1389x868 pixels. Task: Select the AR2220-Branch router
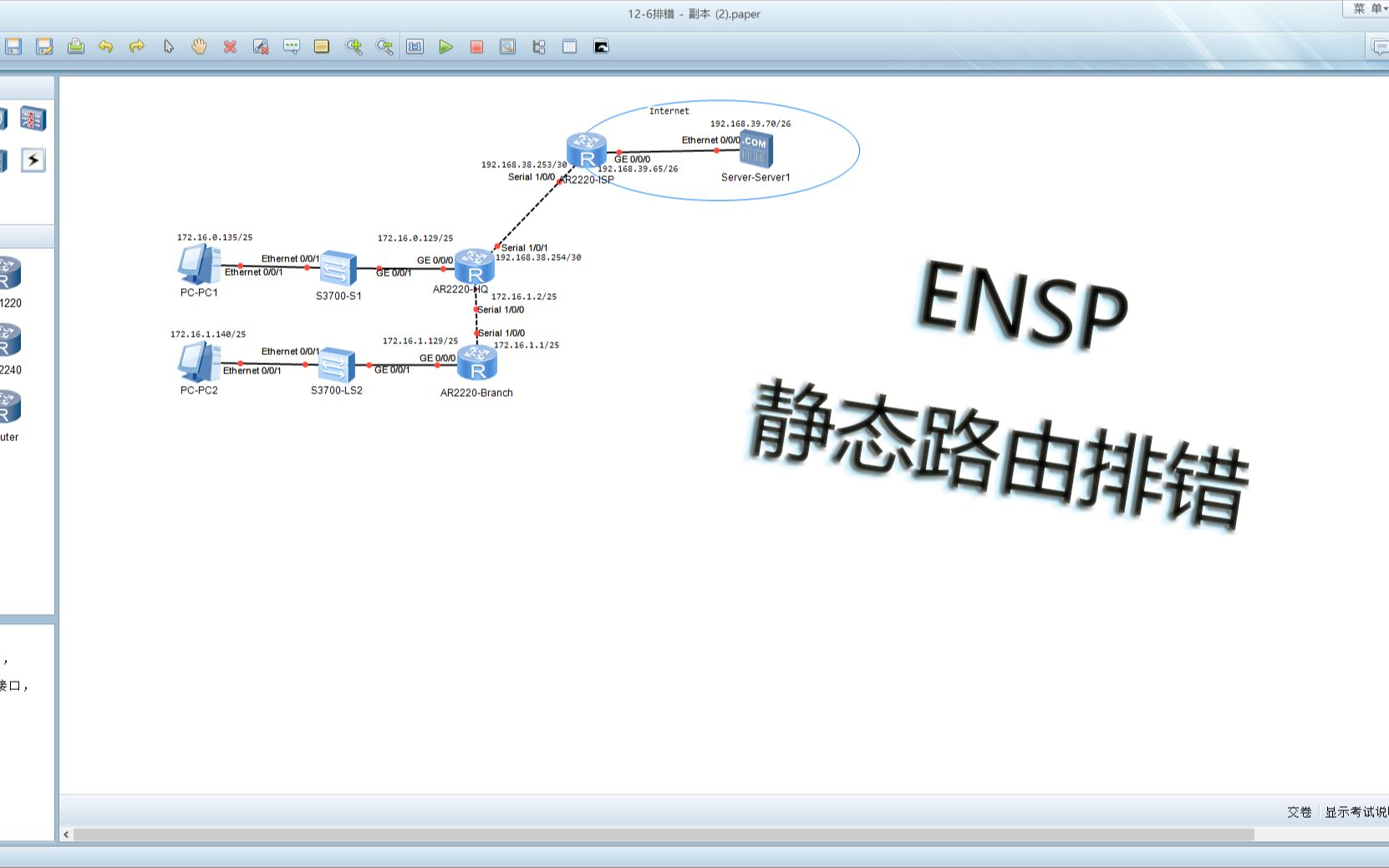click(x=477, y=363)
